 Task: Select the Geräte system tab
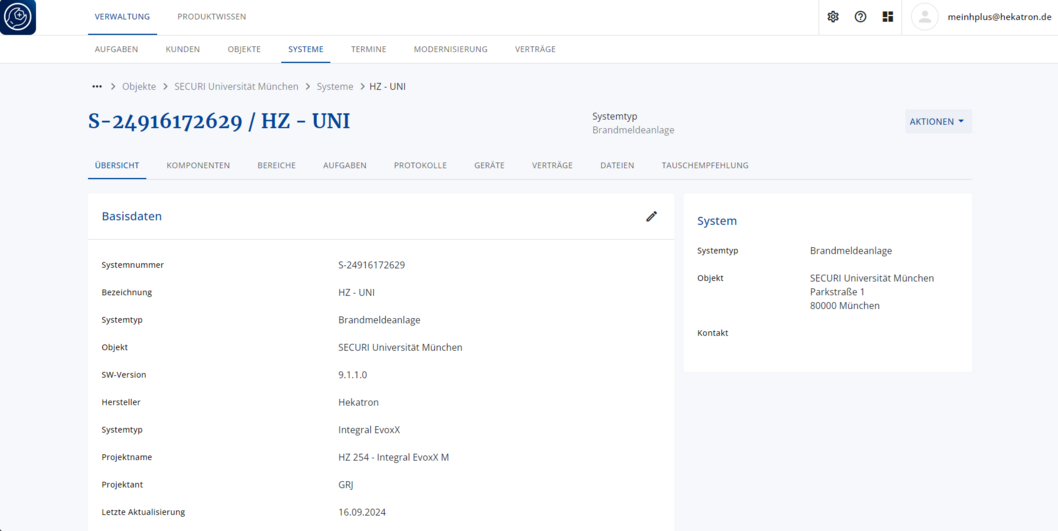pyautogui.click(x=489, y=165)
